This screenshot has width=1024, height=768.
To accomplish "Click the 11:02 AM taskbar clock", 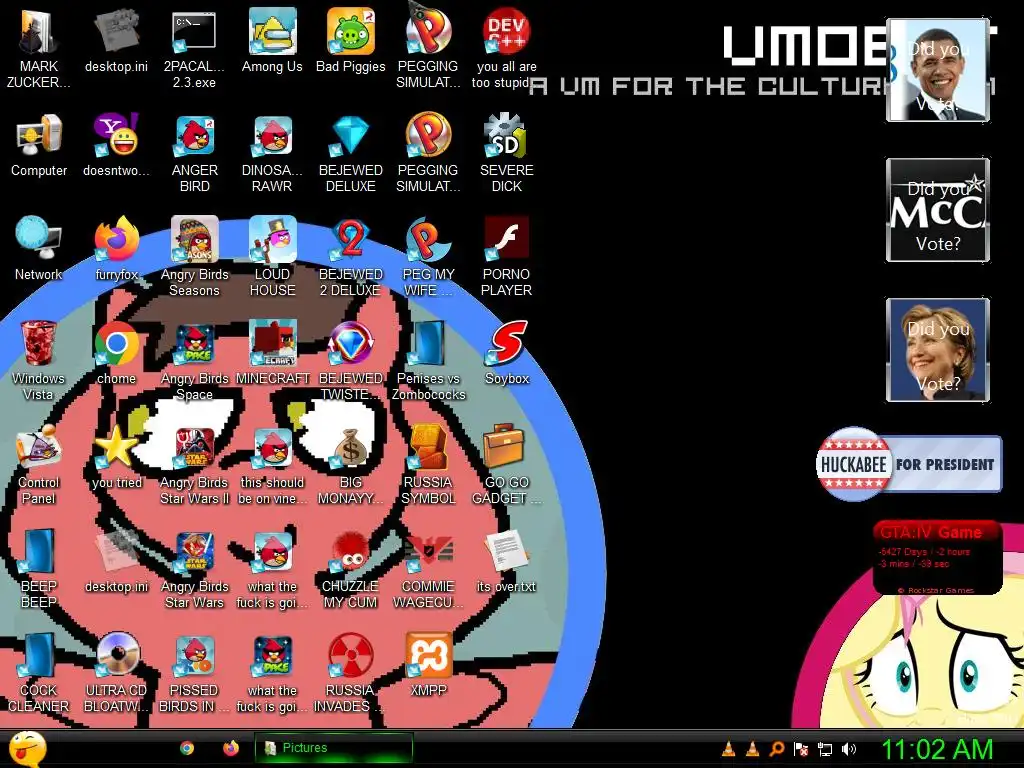I will coord(937,749).
